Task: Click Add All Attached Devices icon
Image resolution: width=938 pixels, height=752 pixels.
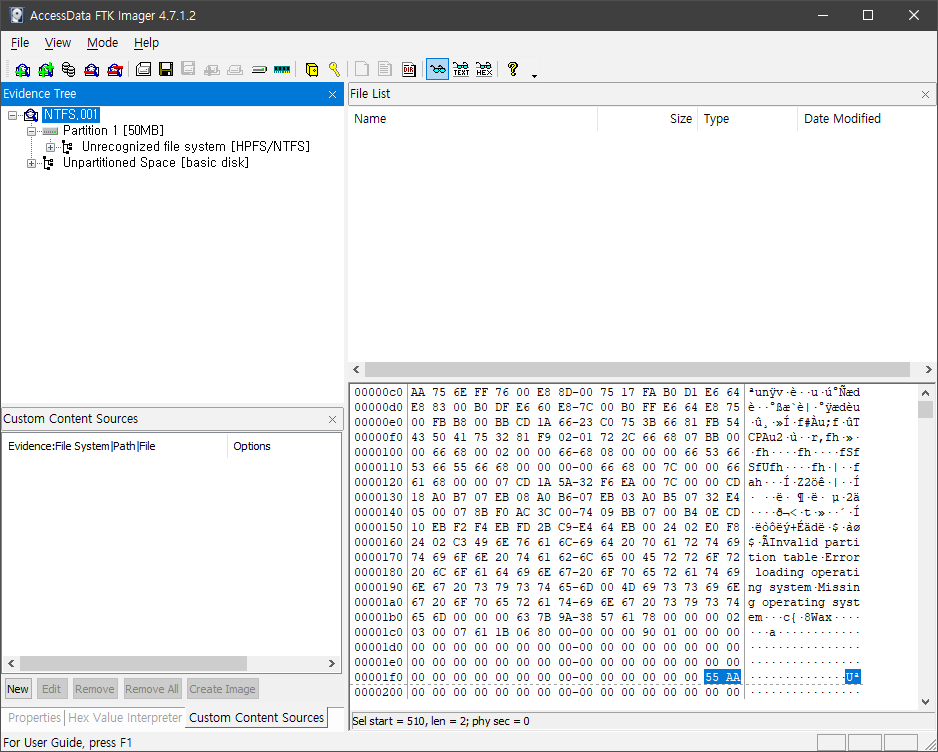Action: [x=46, y=69]
